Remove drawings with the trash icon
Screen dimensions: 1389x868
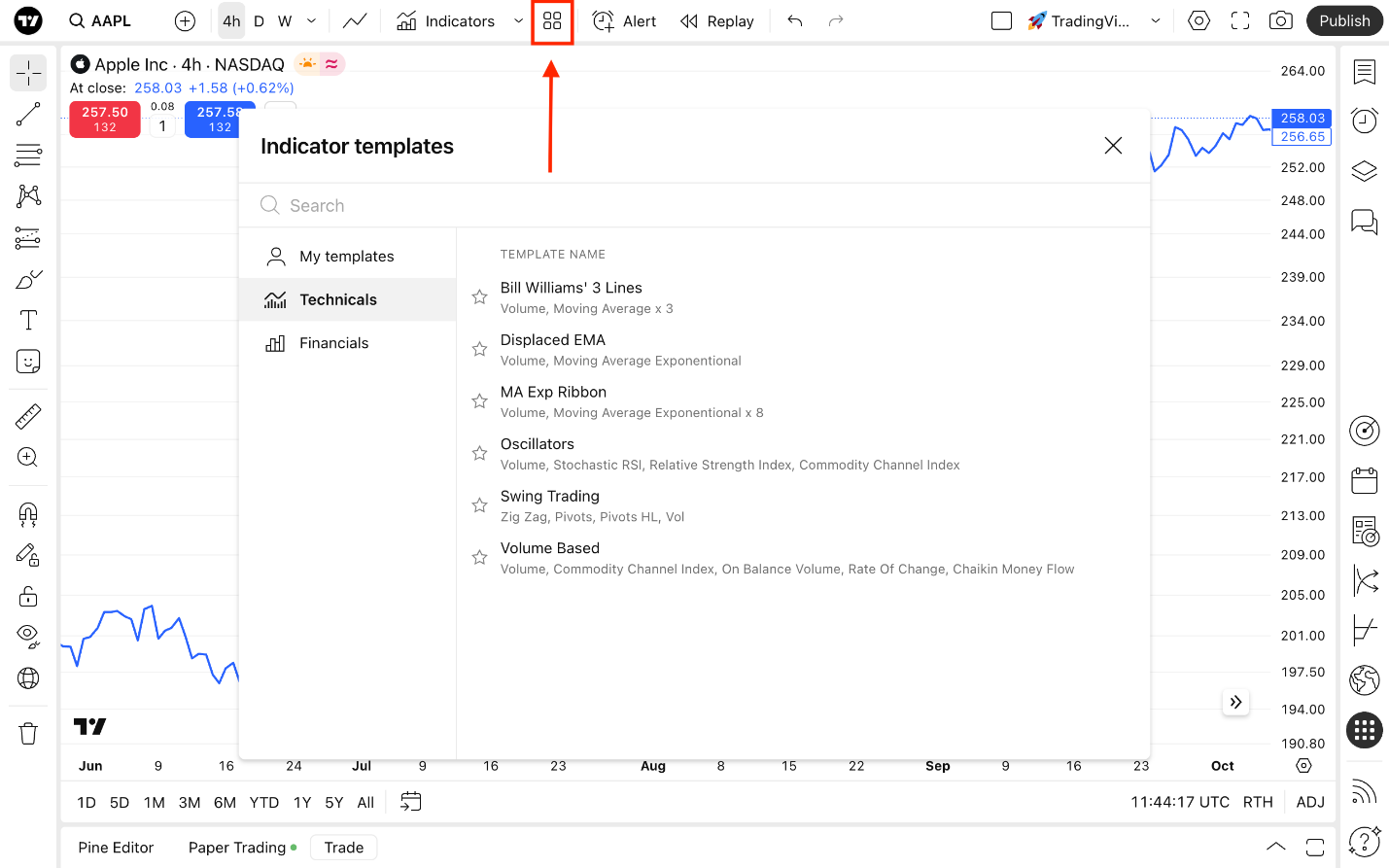[28, 734]
